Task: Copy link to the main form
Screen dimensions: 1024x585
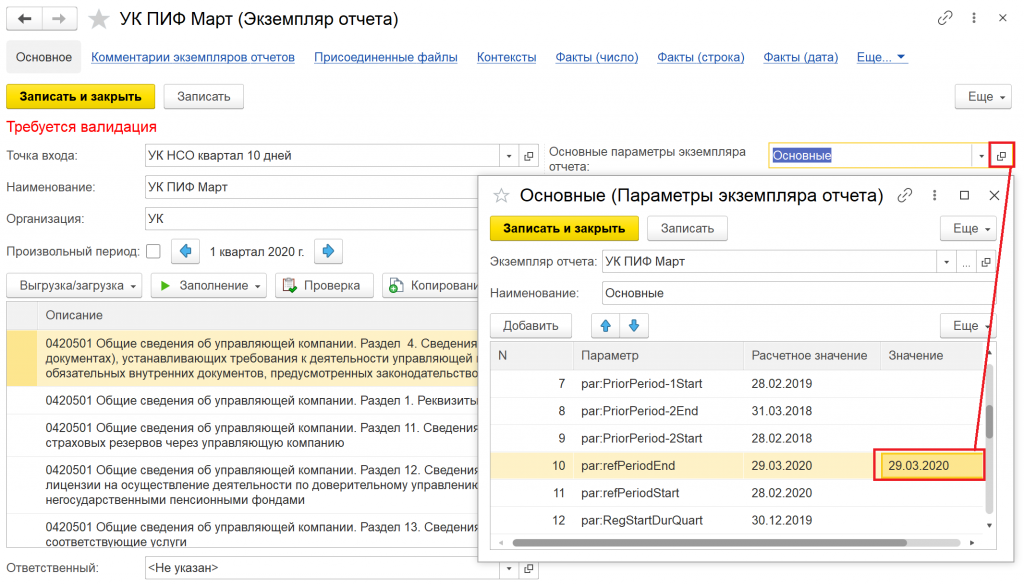Action: (944, 18)
